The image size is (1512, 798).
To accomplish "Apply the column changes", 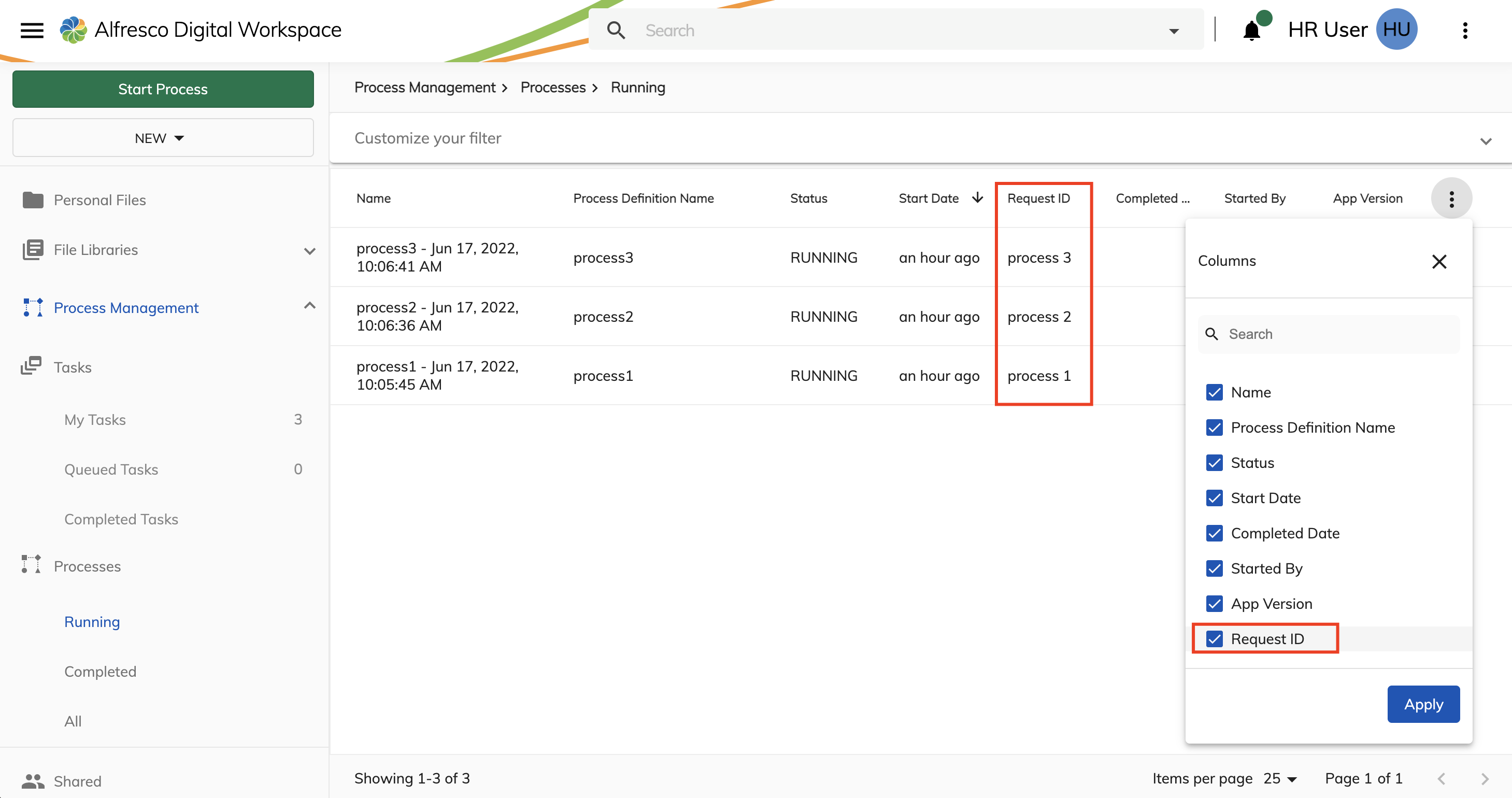I will click(x=1423, y=704).
